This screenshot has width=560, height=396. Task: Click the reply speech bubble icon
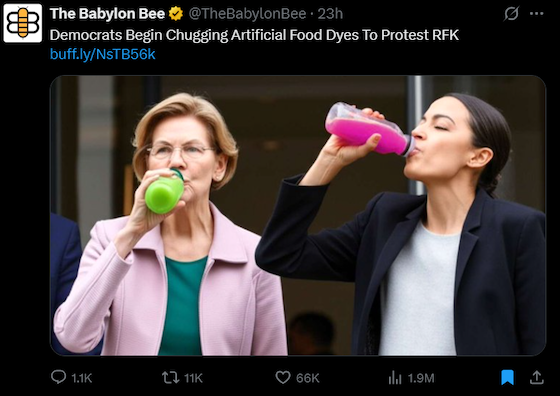[59, 377]
